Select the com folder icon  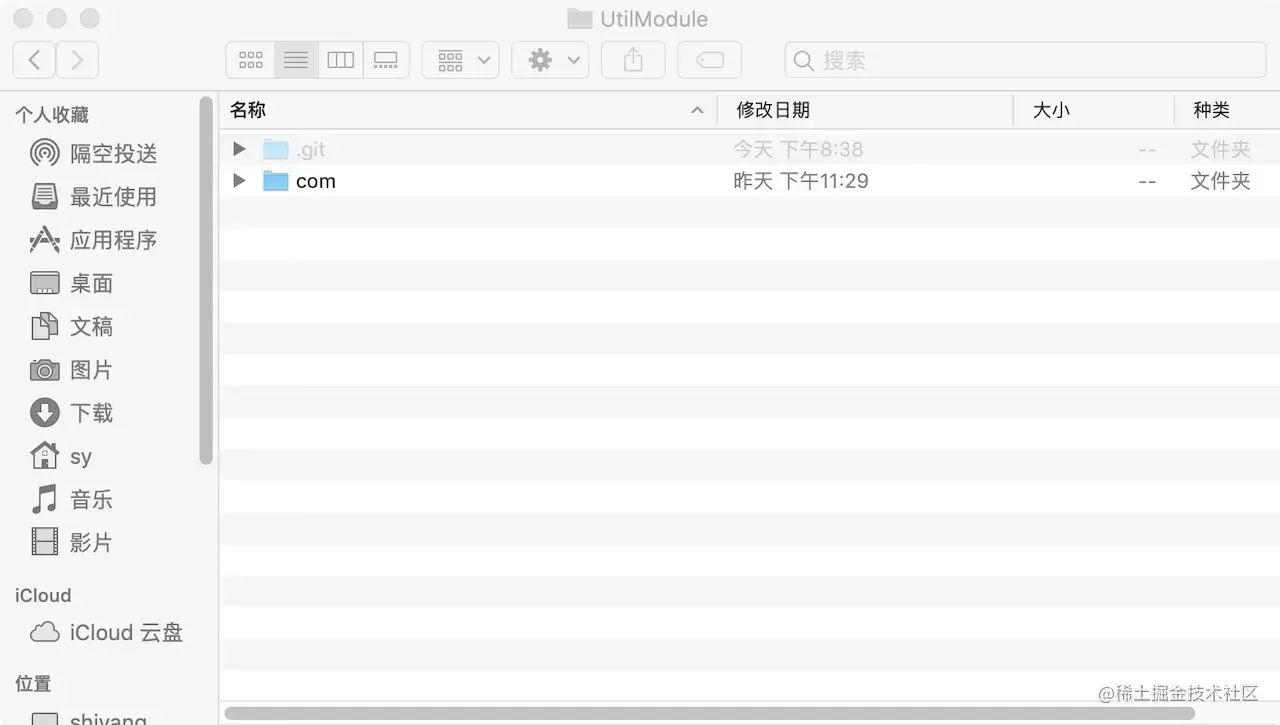(276, 181)
